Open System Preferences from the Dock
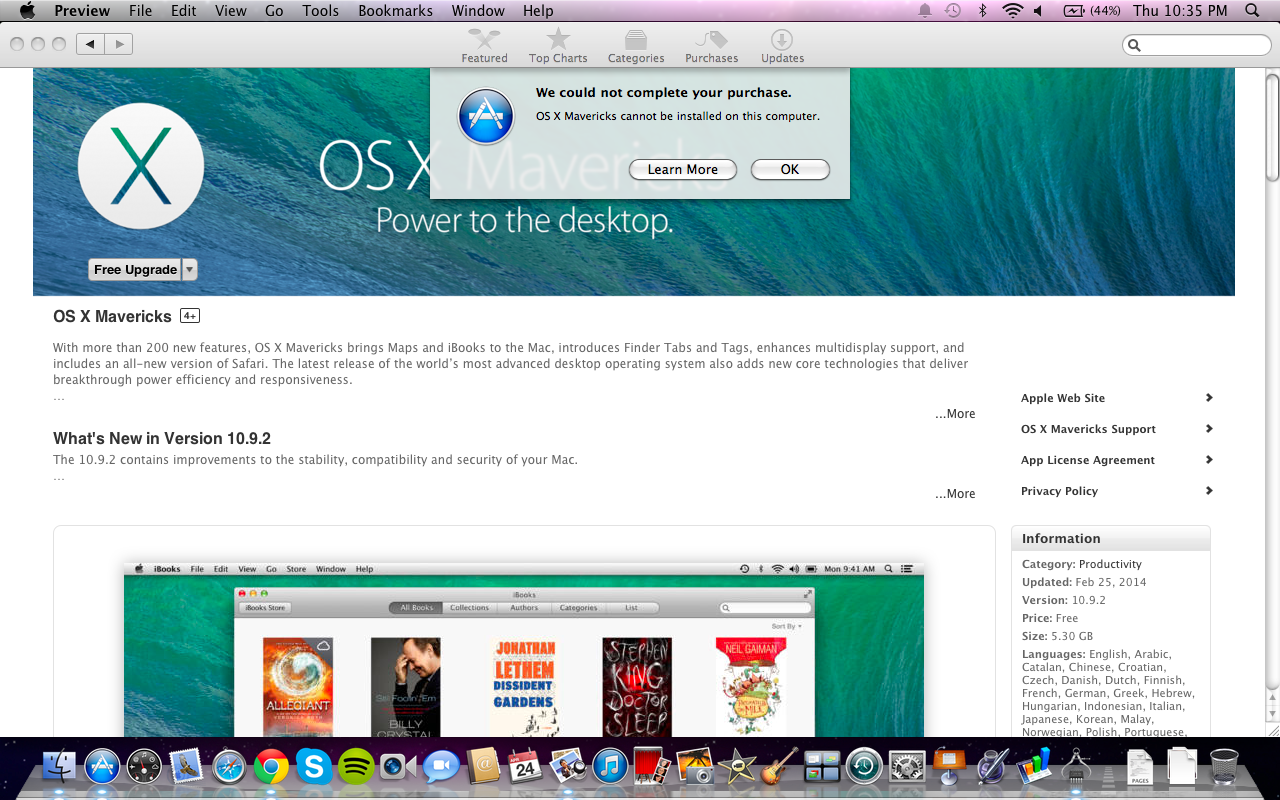 [907, 767]
